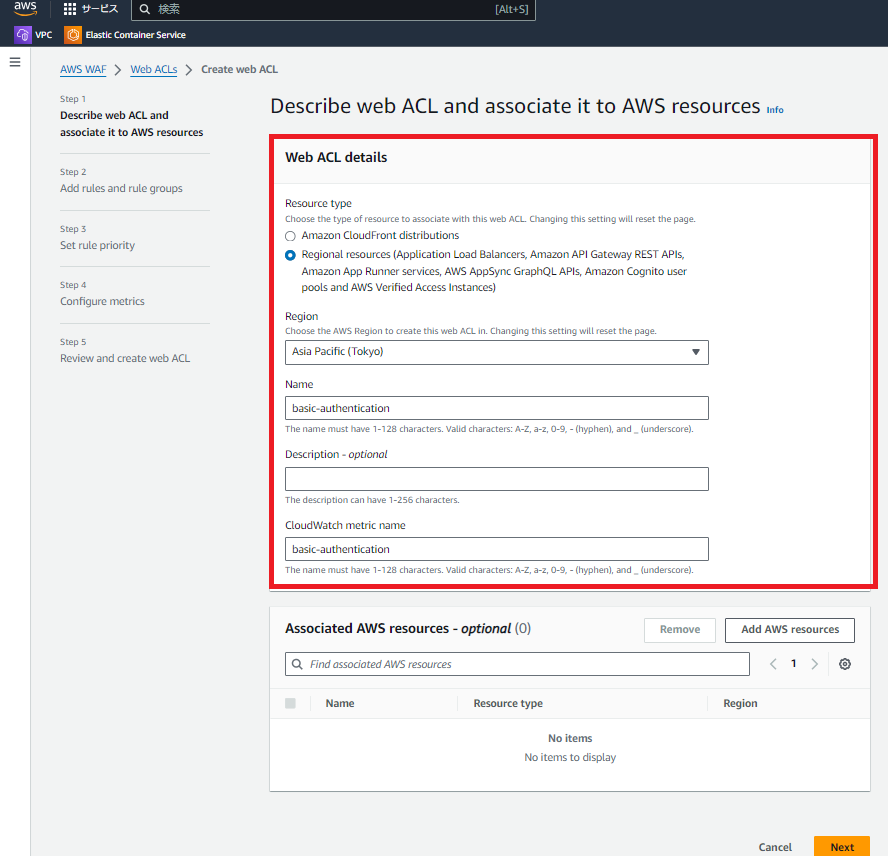Open Step 5 Review and create web ACL
Image resolution: width=888 pixels, height=856 pixels.
125,358
